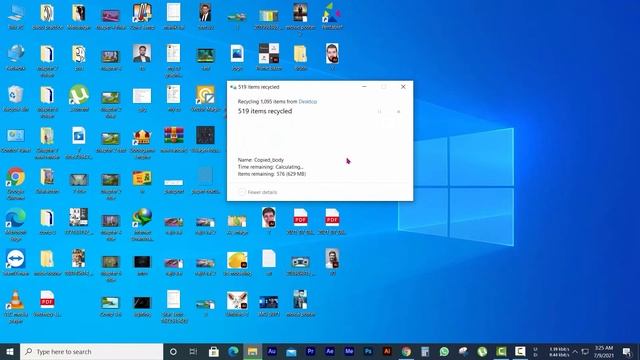Open Task View on the taskbar
Viewport: 640px width, 360px height.
click(x=193, y=351)
